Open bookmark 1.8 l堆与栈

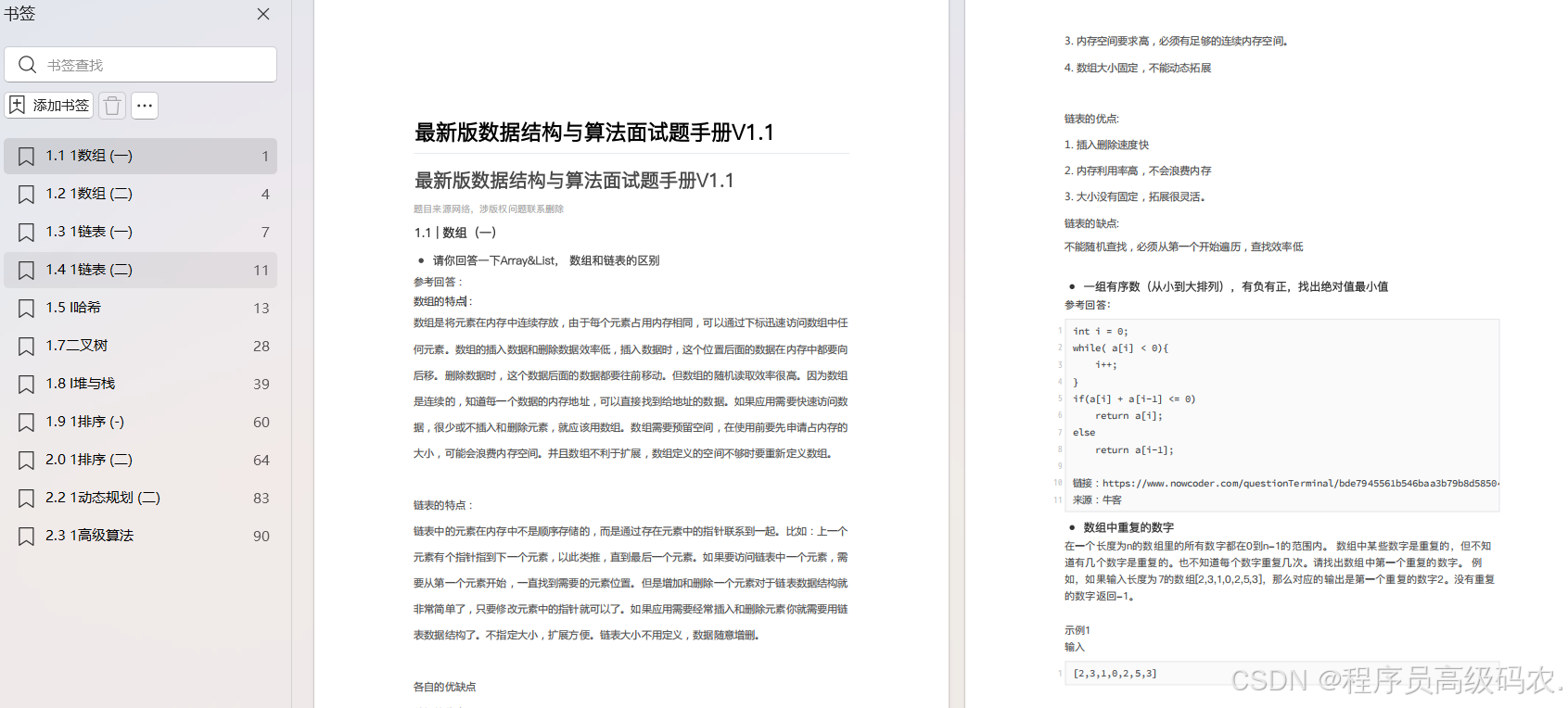coord(141,384)
